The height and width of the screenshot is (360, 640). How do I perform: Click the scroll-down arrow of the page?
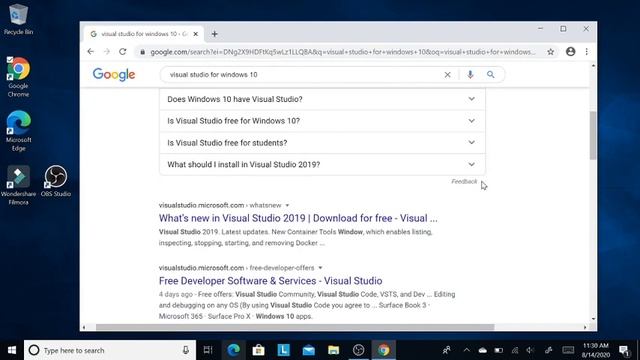[x=593, y=319]
